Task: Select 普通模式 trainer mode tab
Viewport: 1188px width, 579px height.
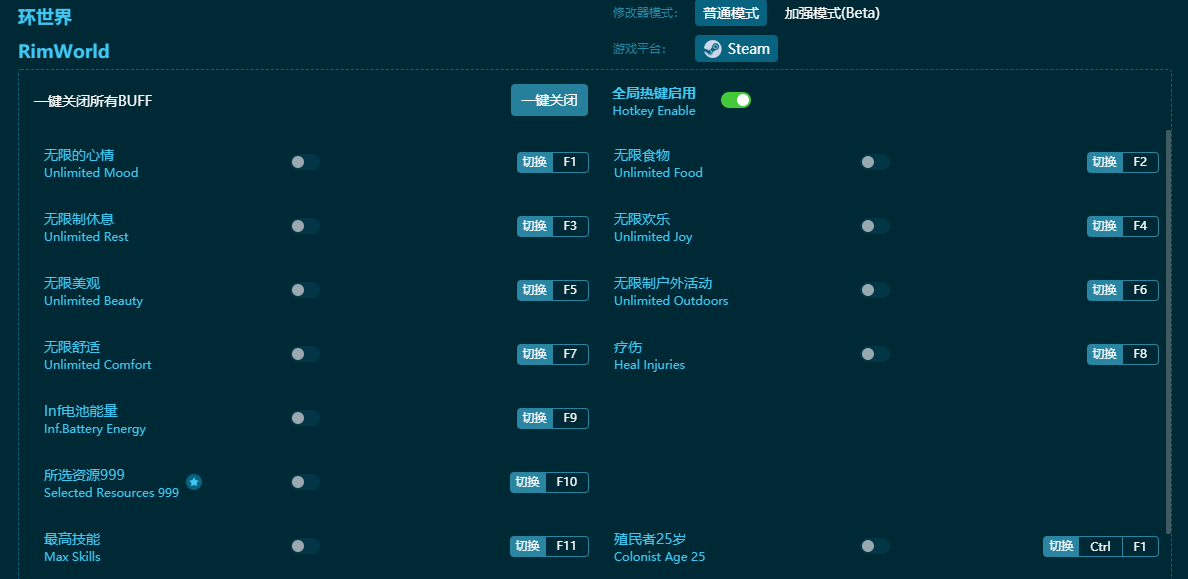Action: (731, 13)
